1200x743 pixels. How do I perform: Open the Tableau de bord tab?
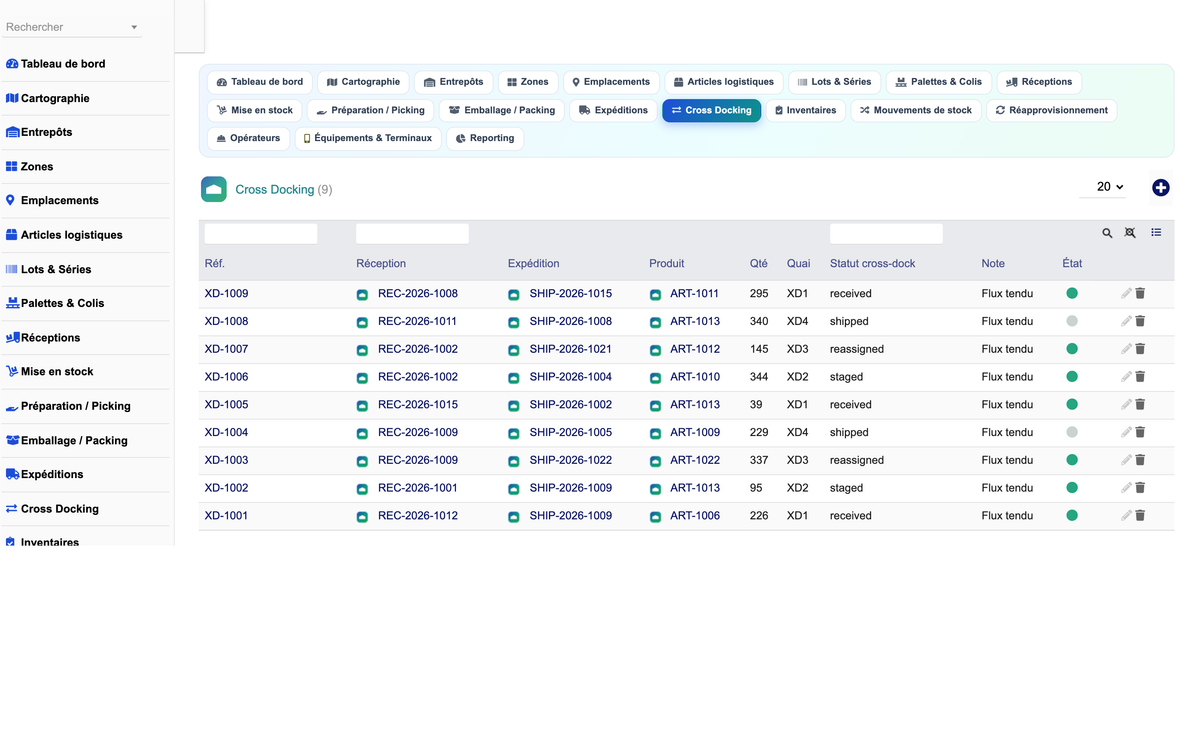[x=260, y=82]
